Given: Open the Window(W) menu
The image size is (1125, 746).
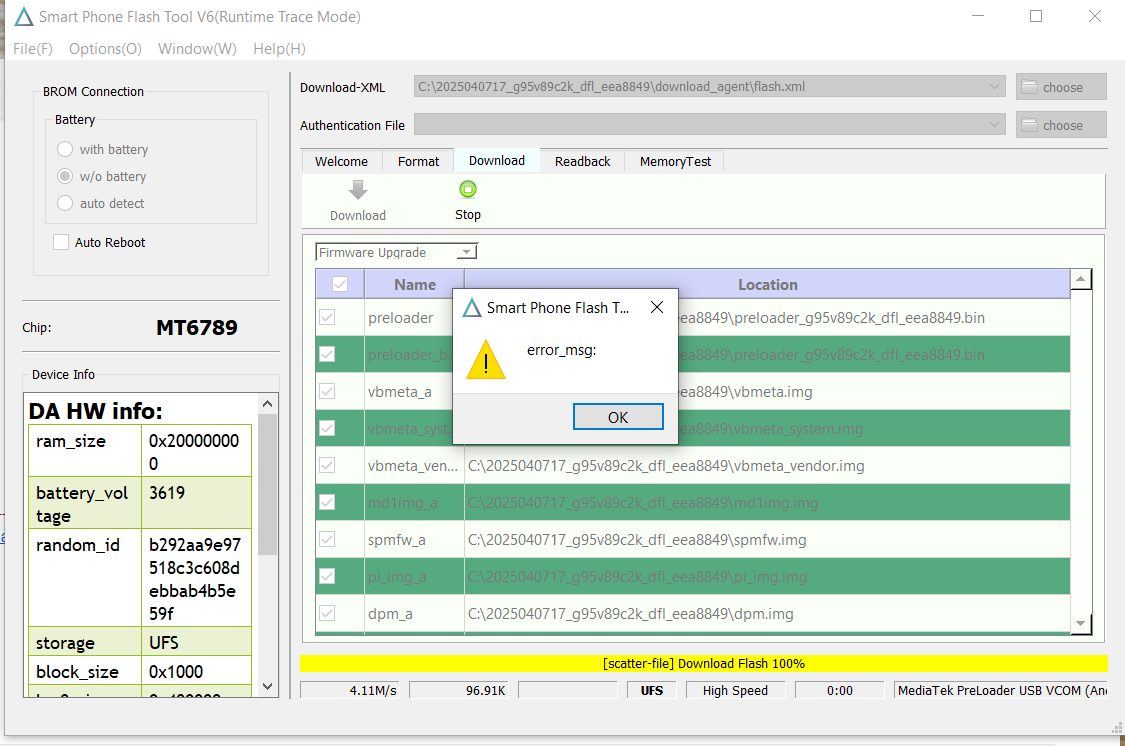Looking at the screenshot, I should (x=197, y=49).
